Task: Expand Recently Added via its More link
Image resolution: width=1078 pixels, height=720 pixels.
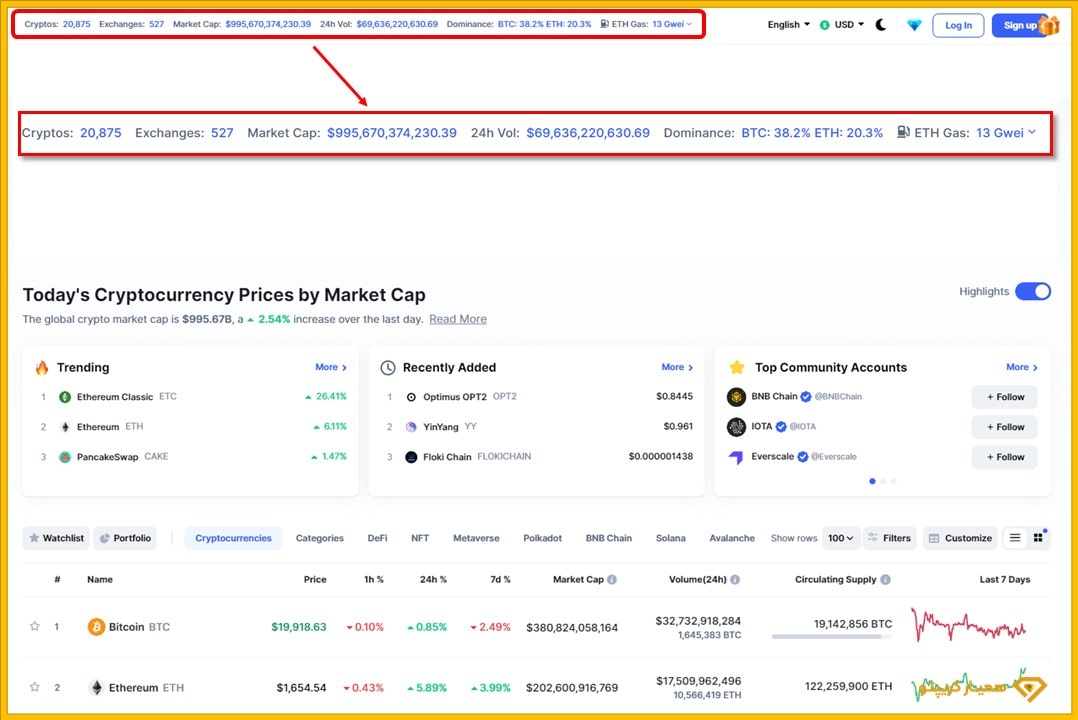Action: point(677,367)
